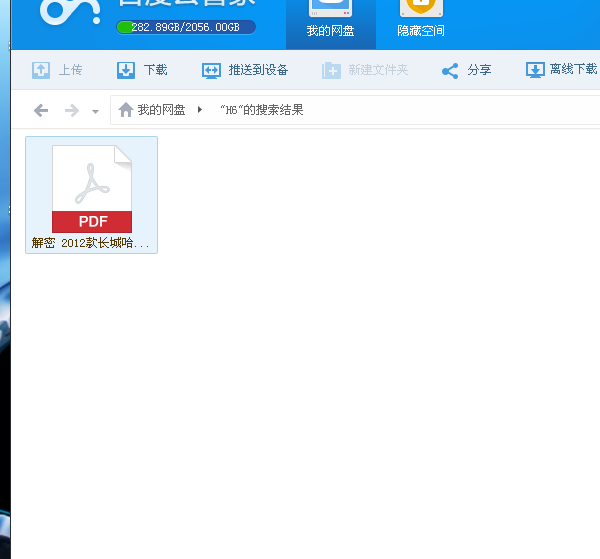The width and height of the screenshot is (600, 559).
Task: Click the 上传 text label
Action: (x=70, y=70)
